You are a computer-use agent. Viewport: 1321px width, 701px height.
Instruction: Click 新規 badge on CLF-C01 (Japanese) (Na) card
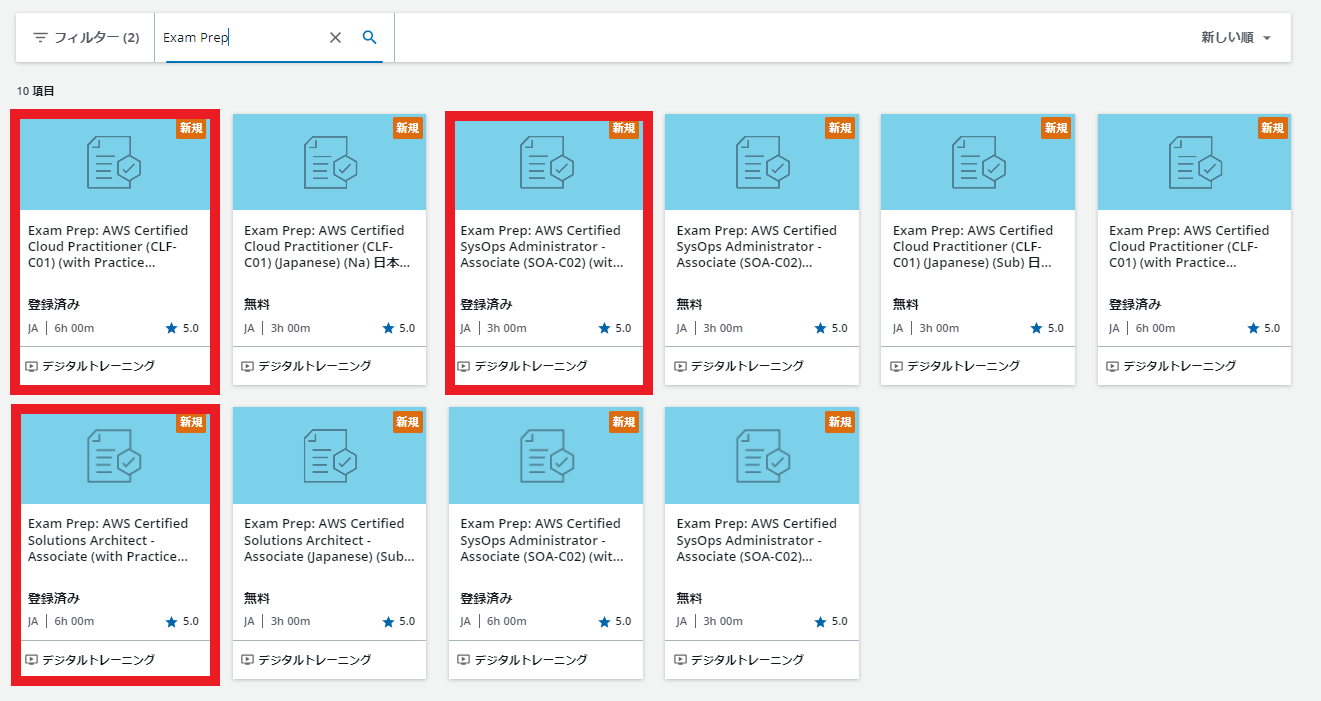coord(407,128)
